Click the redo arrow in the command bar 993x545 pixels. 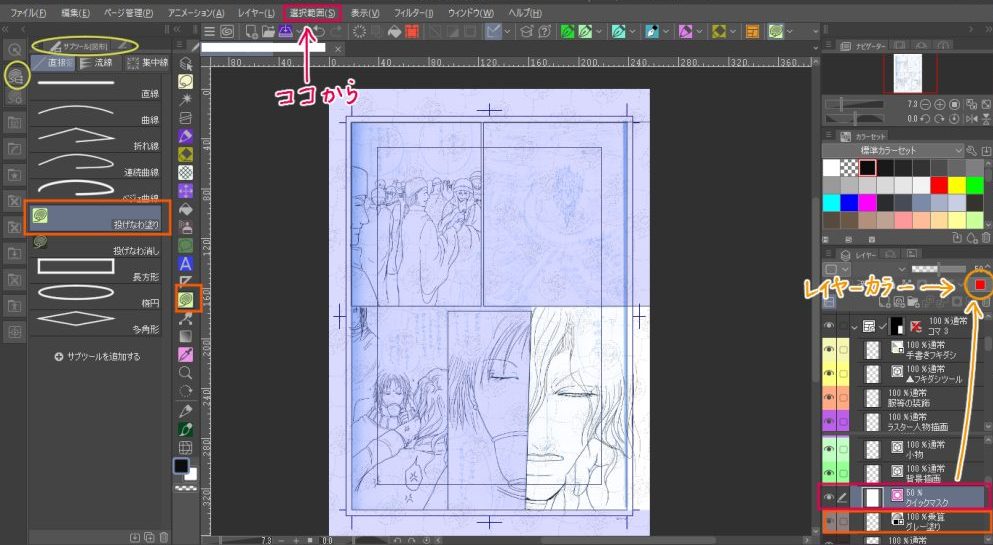pos(336,31)
